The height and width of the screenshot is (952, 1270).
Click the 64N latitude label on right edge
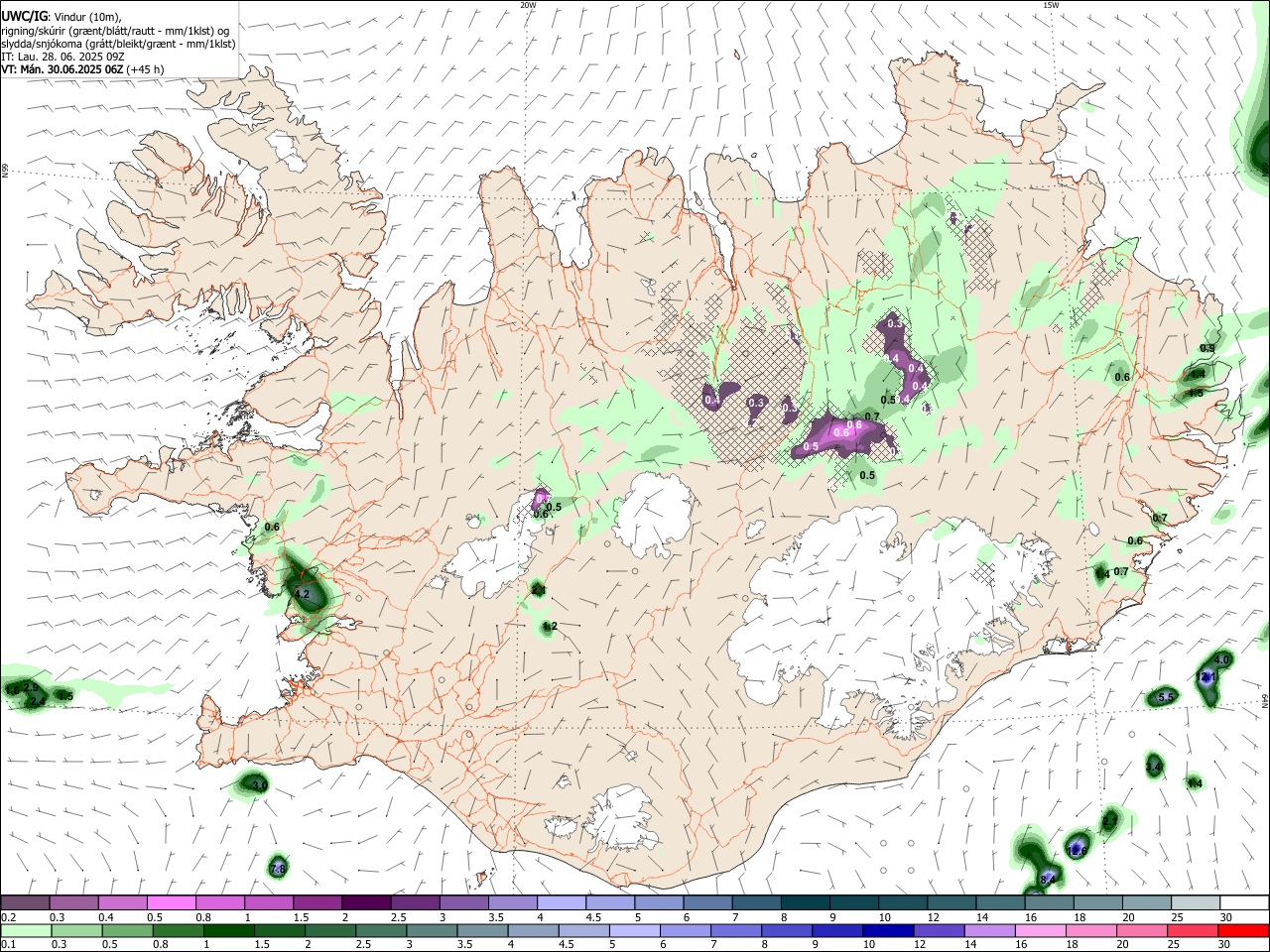1265,699
